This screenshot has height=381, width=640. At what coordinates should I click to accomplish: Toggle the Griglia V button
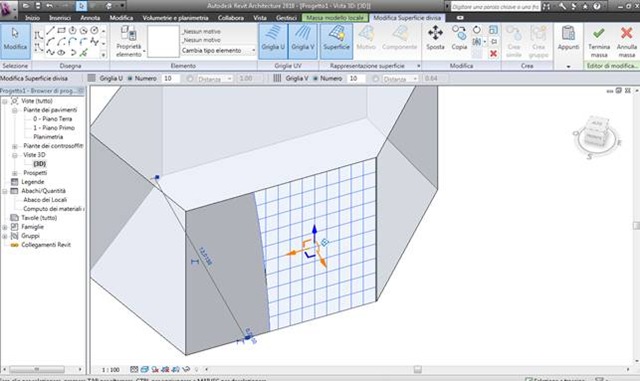303,41
